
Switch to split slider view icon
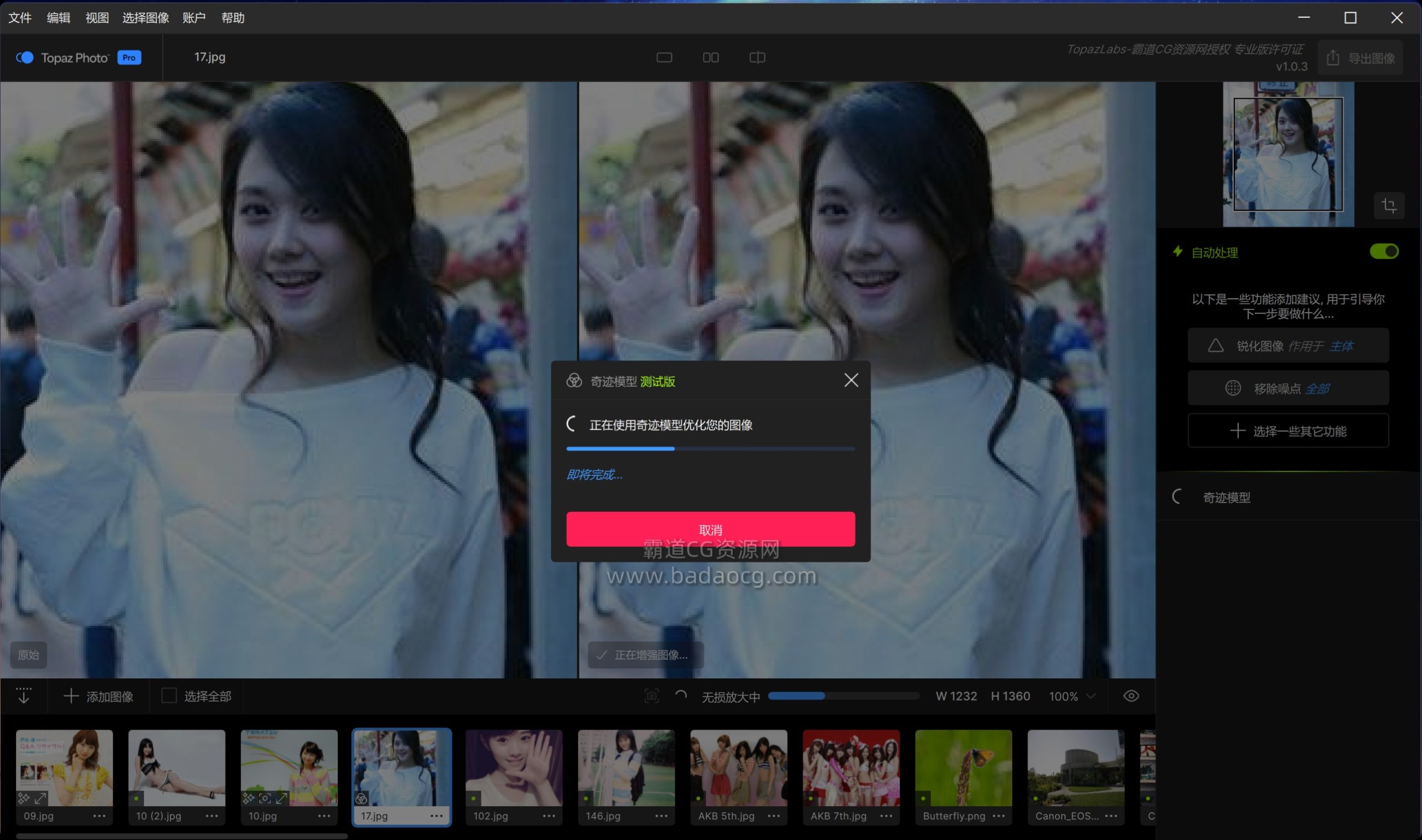[757, 58]
